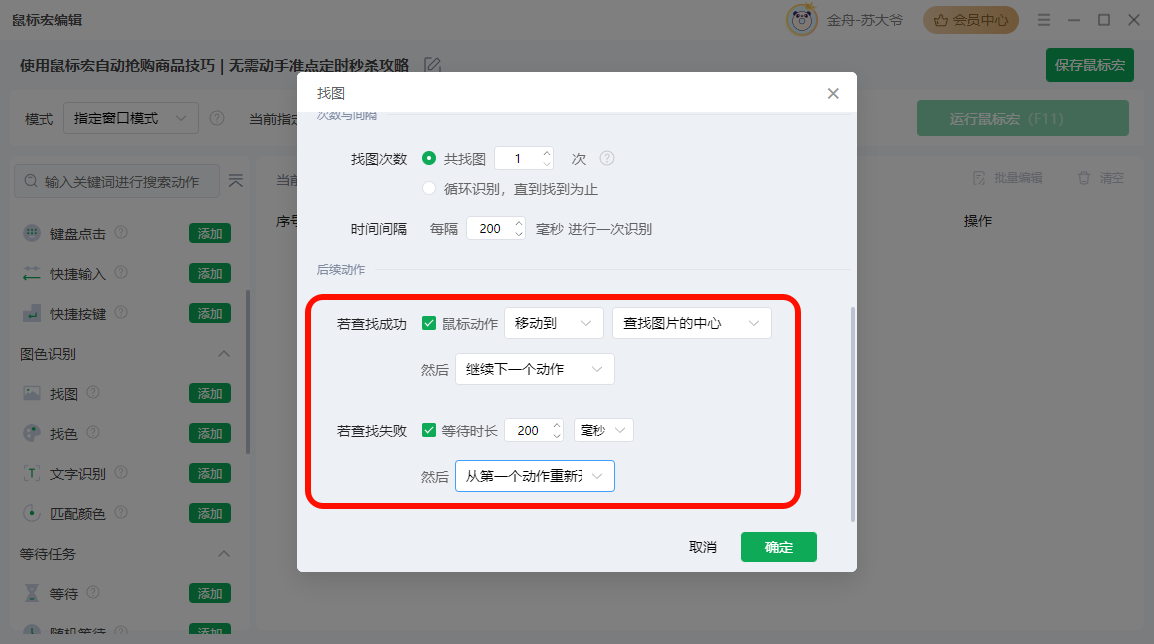Viewport: 1154px width, 644px height.
Task: Click the panda user avatar
Action: [x=801, y=20]
